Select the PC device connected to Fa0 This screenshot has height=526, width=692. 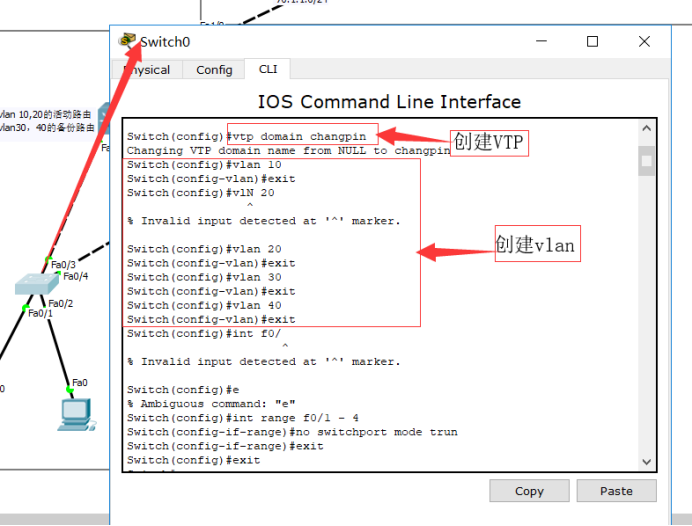(76, 414)
